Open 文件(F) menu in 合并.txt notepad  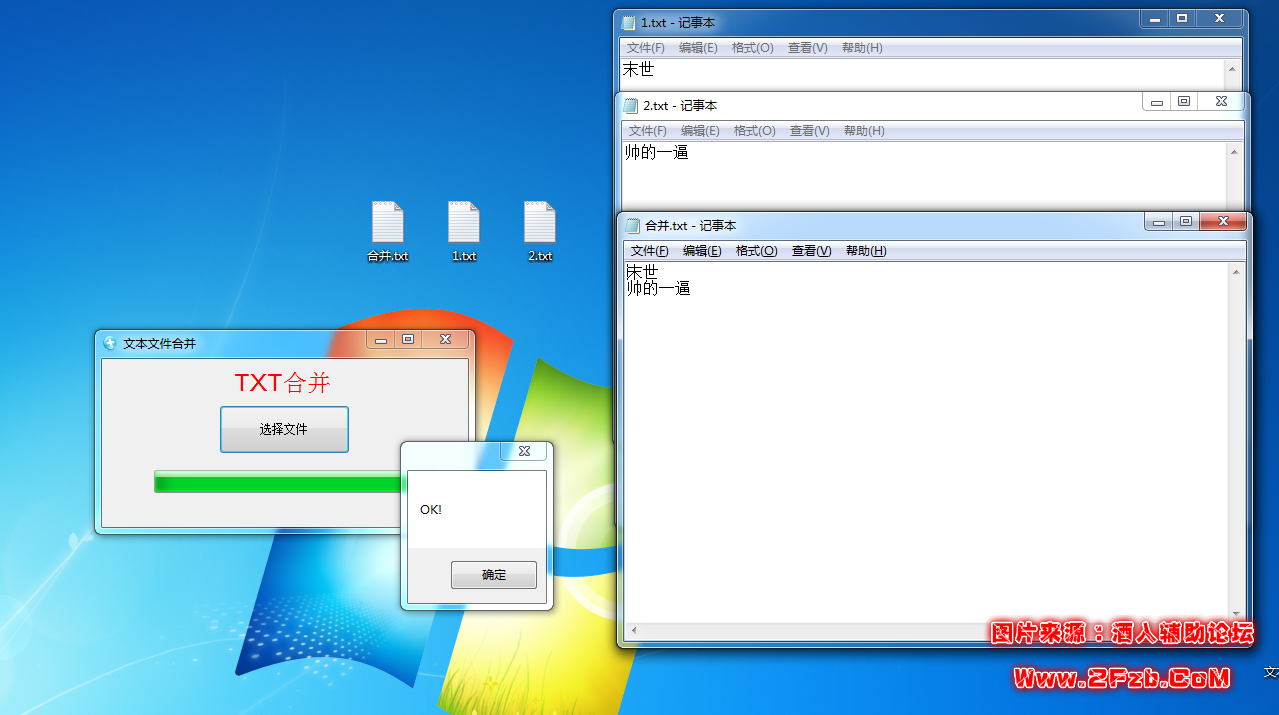[649, 251]
